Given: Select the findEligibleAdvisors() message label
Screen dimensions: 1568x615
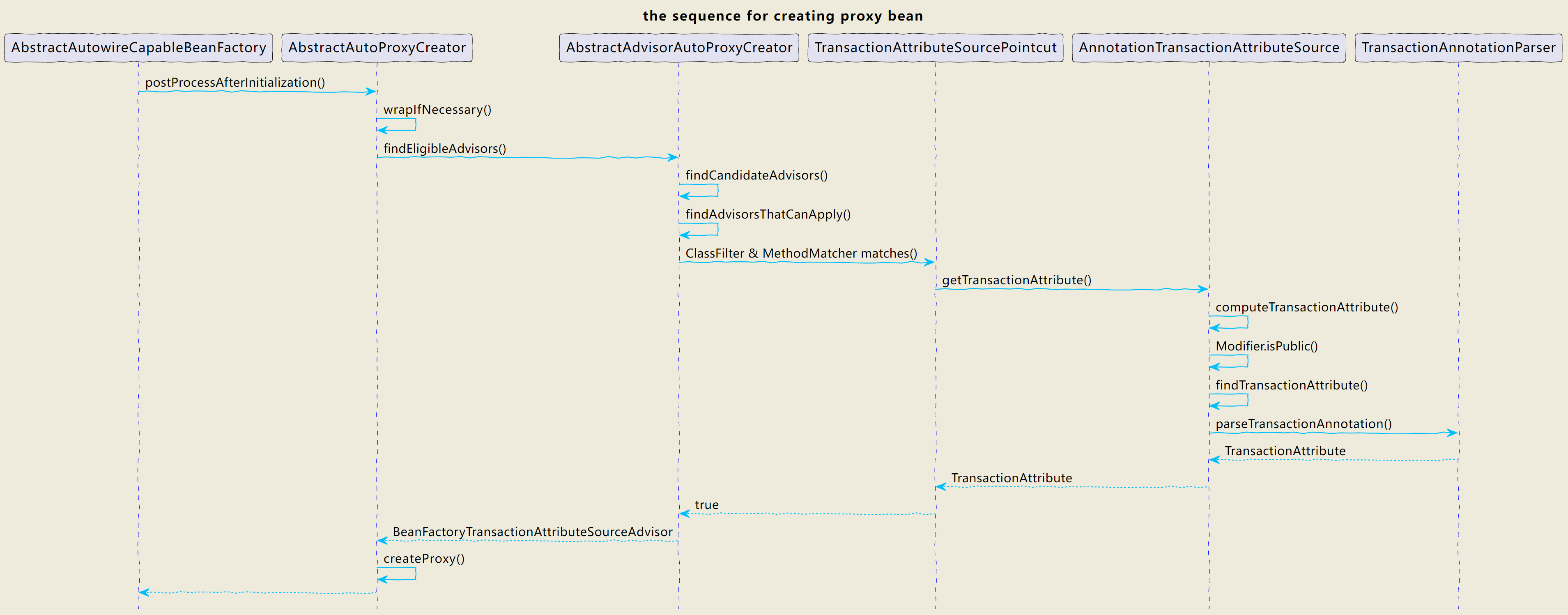Looking at the screenshot, I should point(444,149).
